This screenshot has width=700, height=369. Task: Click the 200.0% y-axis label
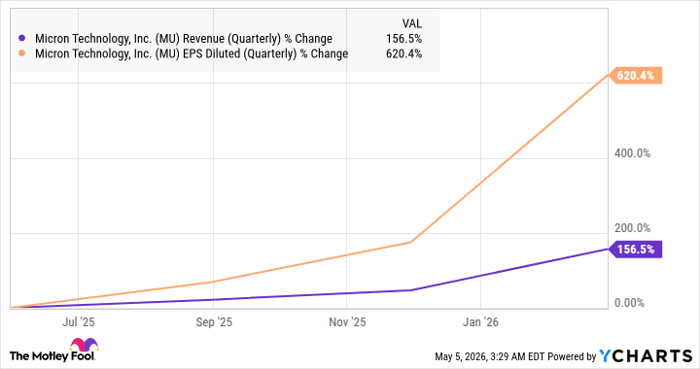point(632,228)
